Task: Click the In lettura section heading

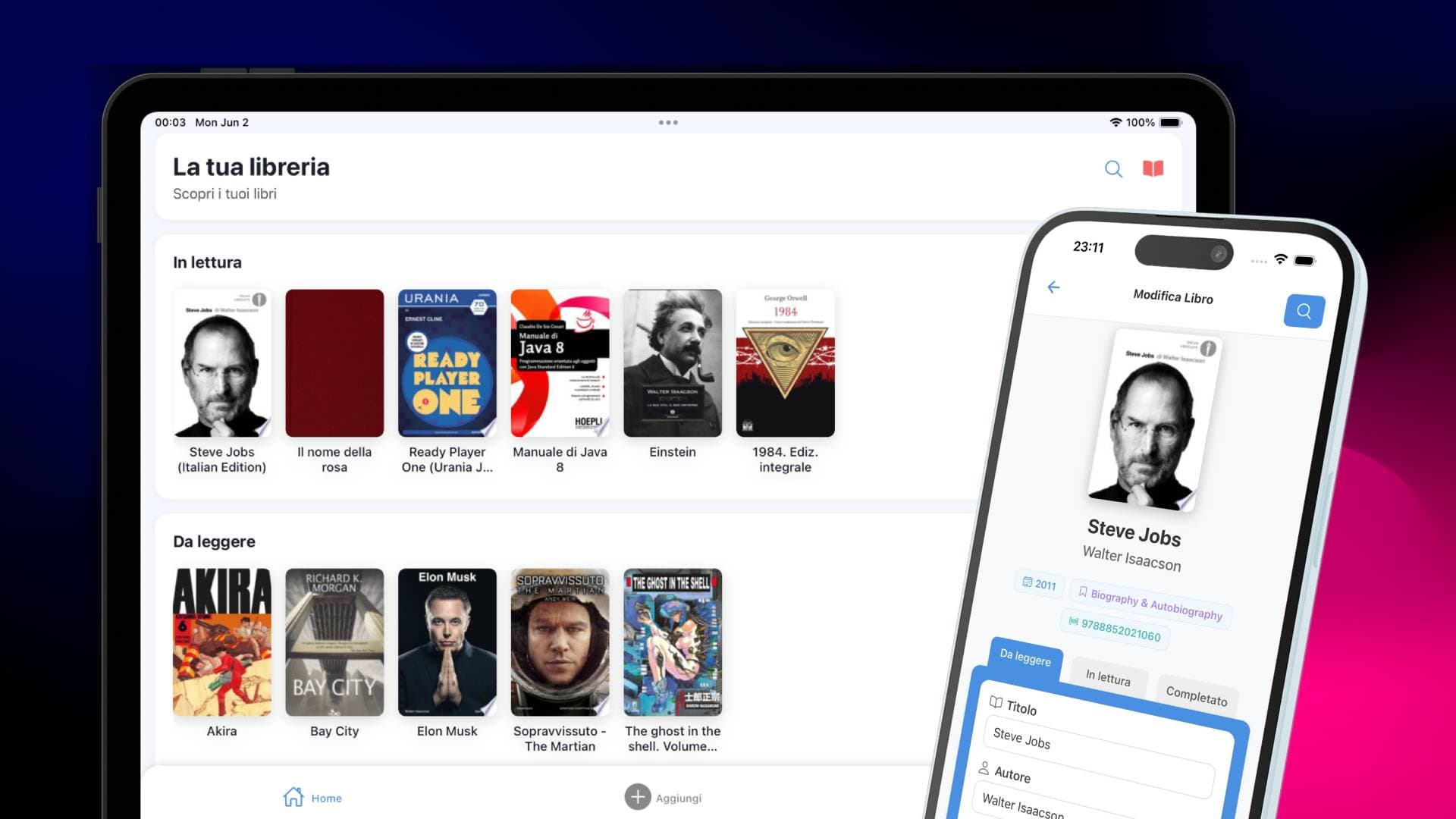Action: [207, 262]
